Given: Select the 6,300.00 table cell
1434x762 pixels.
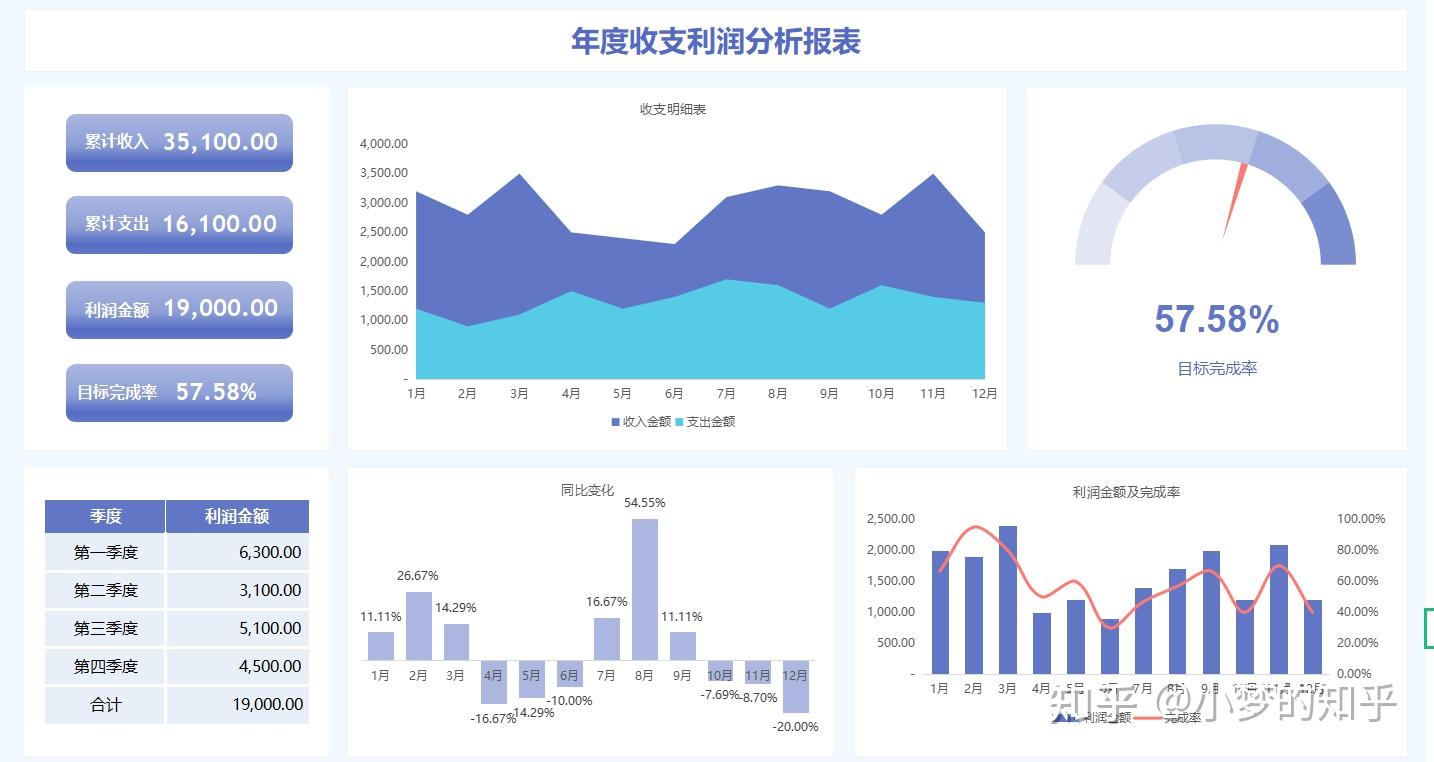Looking at the screenshot, I should (237, 552).
